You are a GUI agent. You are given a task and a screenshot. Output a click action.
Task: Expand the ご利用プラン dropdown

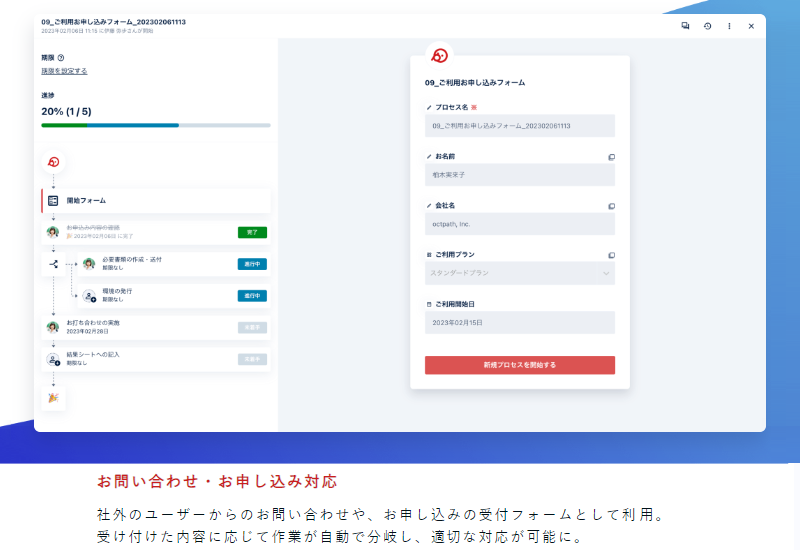tap(519, 273)
